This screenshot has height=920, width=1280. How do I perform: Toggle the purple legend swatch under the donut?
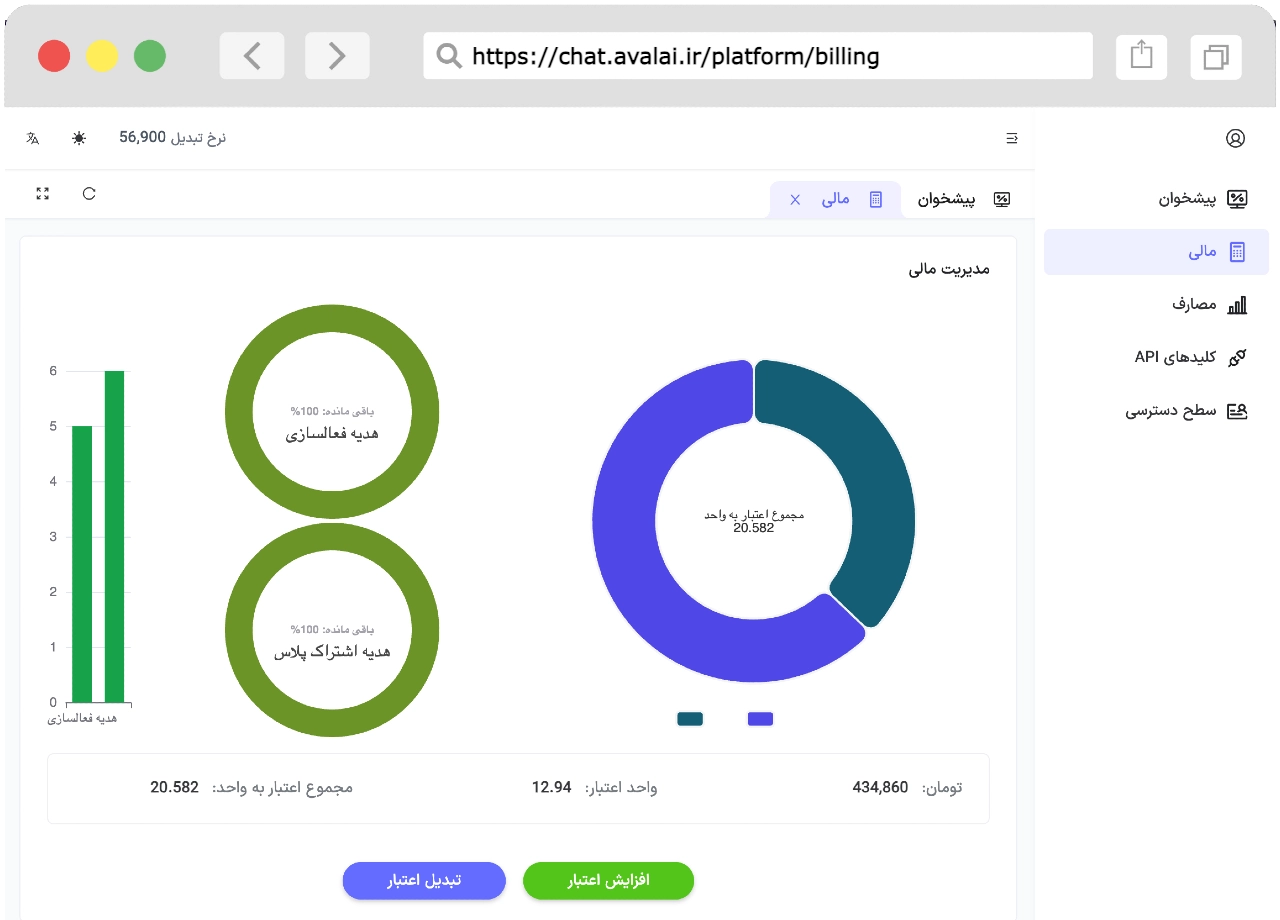tap(760, 719)
